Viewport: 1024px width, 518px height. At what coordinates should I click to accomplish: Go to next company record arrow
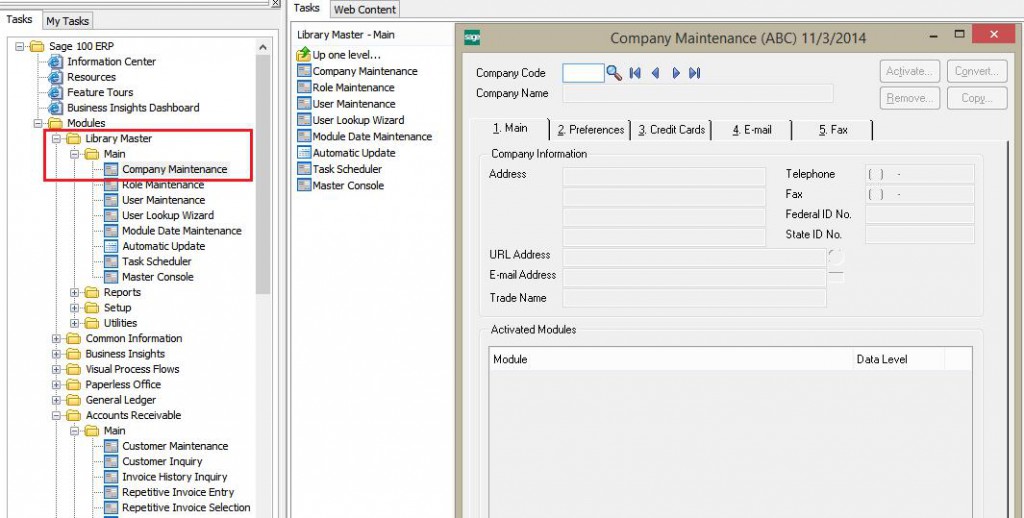point(676,73)
